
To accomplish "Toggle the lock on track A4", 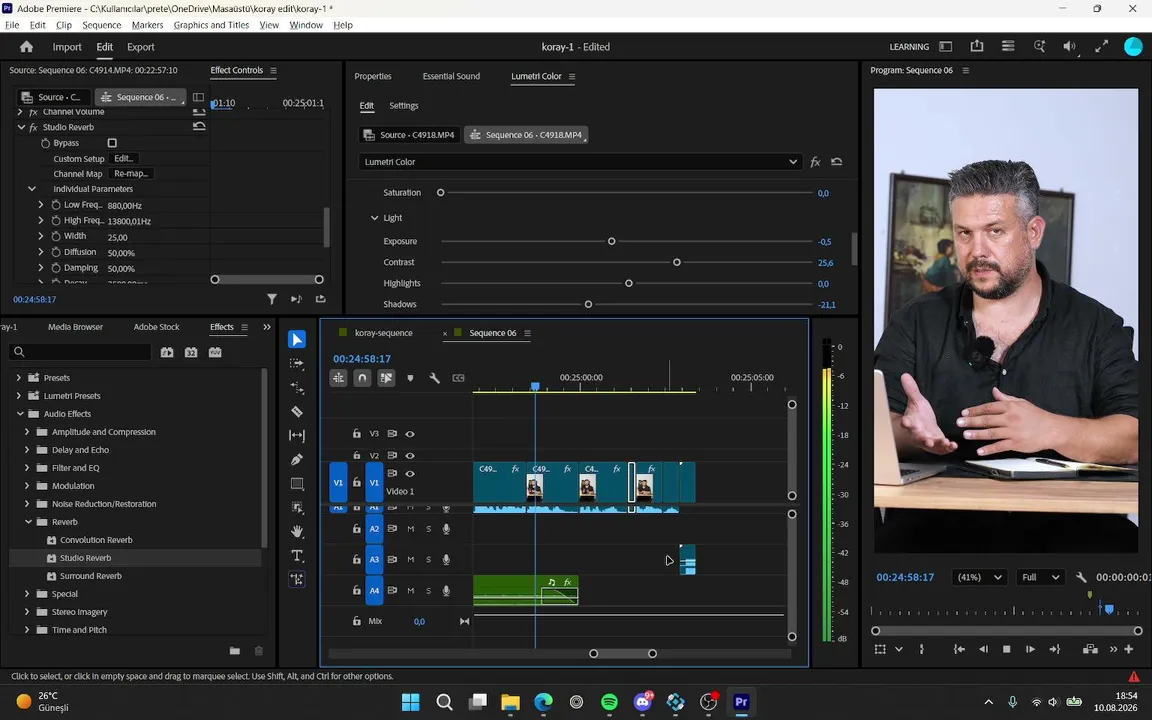I will (356, 590).
